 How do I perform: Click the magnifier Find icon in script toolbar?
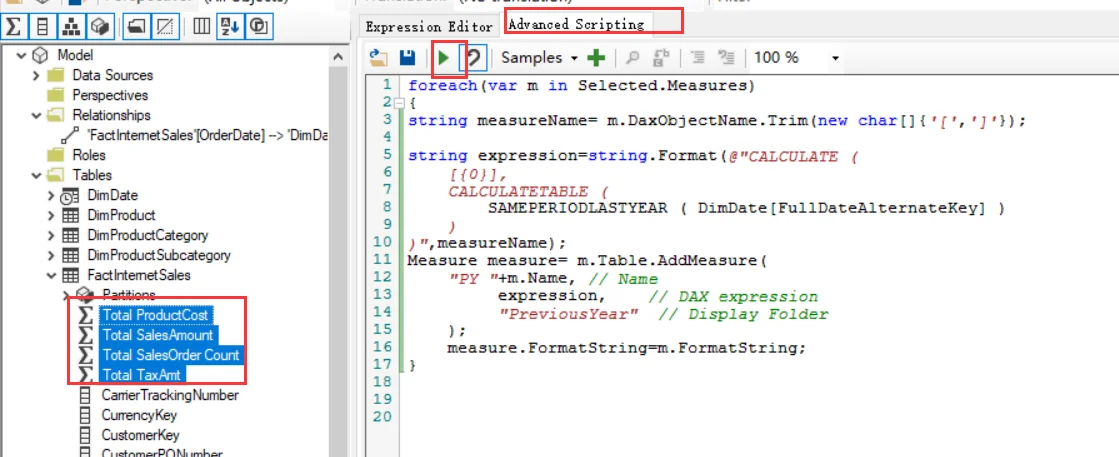pos(632,58)
